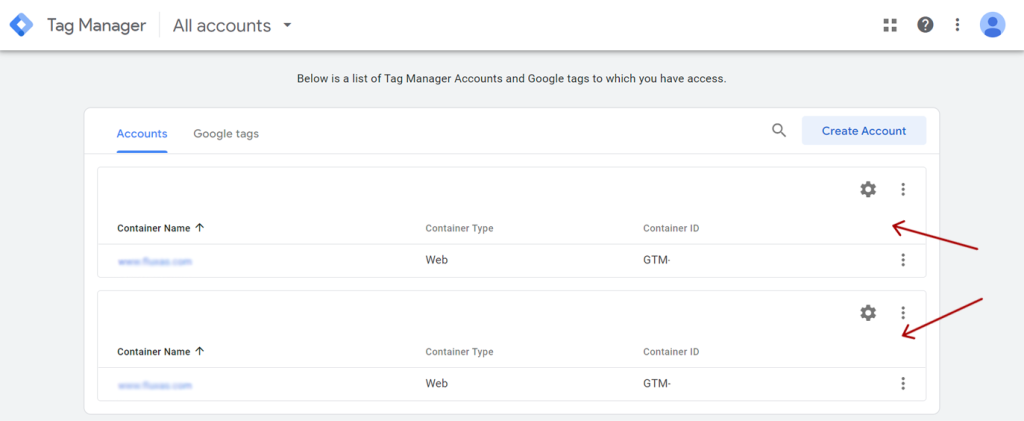Switch to the Google tags tab
This screenshot has width=1024, height=421.
tap(226, 134)
